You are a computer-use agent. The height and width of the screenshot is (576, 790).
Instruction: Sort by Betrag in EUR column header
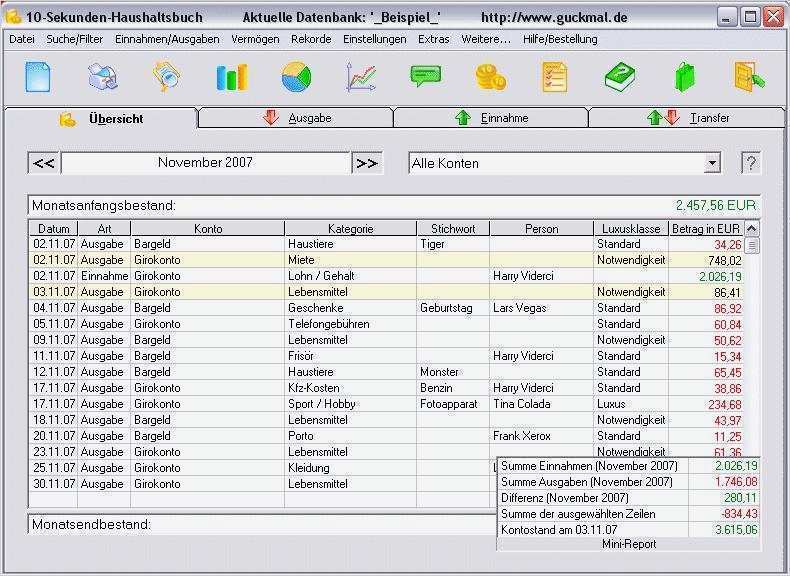(x=706, y=229)
